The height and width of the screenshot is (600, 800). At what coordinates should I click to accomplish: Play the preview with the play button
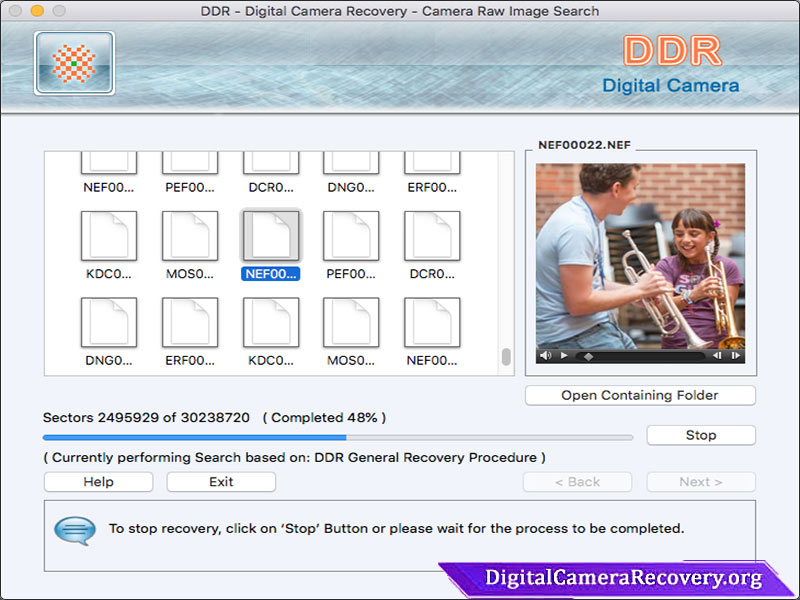pyautogui.click(x=564, y=356)
